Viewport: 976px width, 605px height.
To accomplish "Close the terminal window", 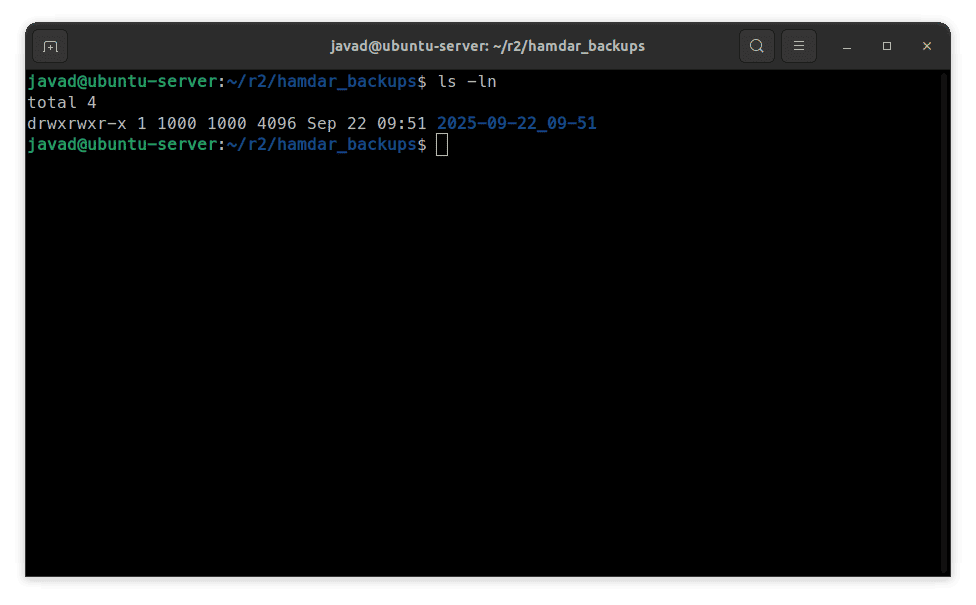I will pyautogui.click(x=926, y=46).
